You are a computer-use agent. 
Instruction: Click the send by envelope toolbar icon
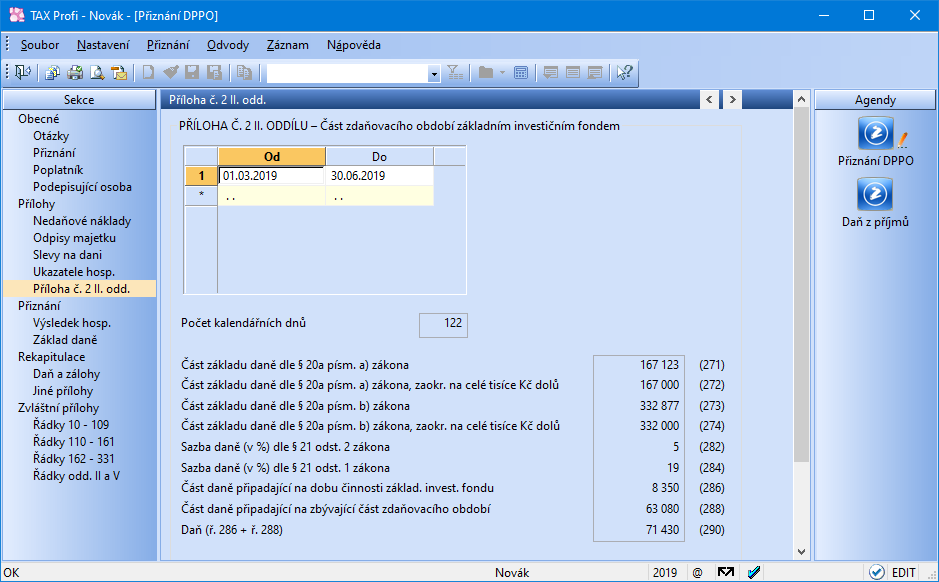click(x=119, y=73)
